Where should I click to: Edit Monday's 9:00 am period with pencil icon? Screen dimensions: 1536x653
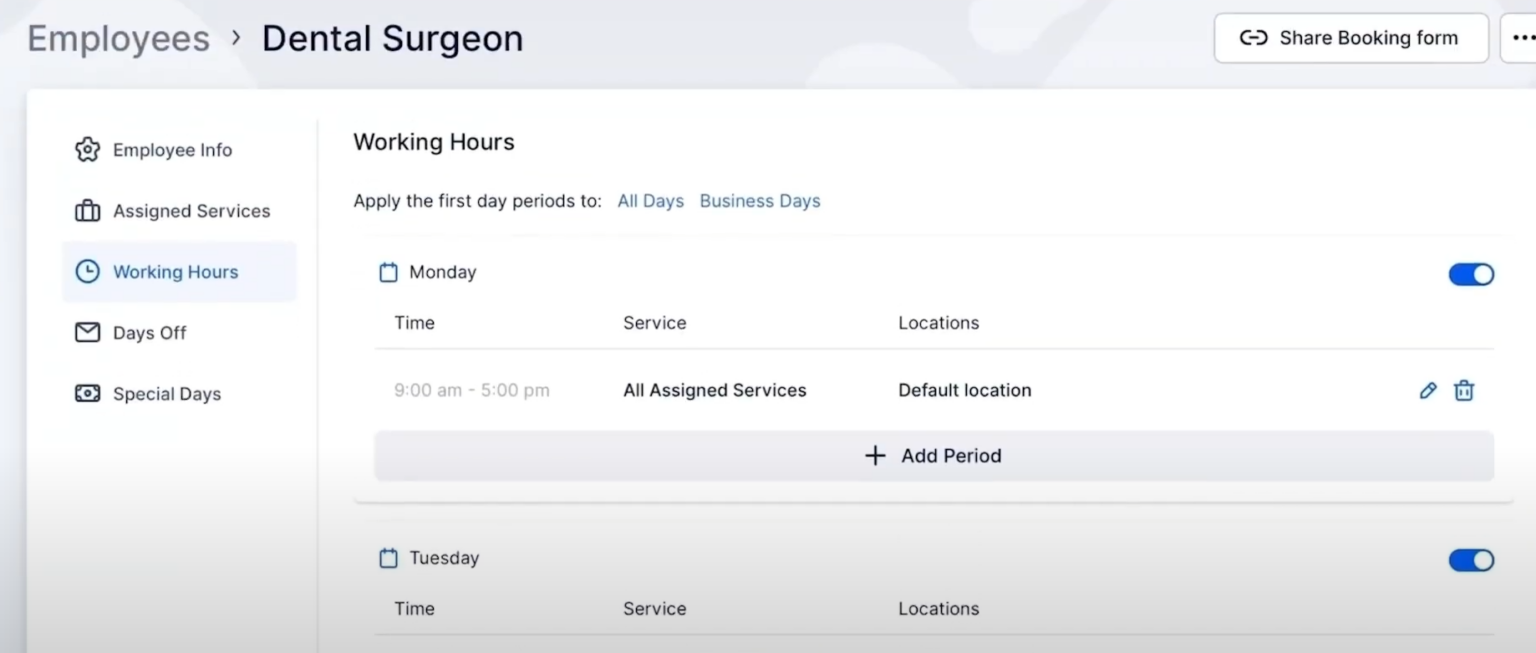tap(1427, 390)
